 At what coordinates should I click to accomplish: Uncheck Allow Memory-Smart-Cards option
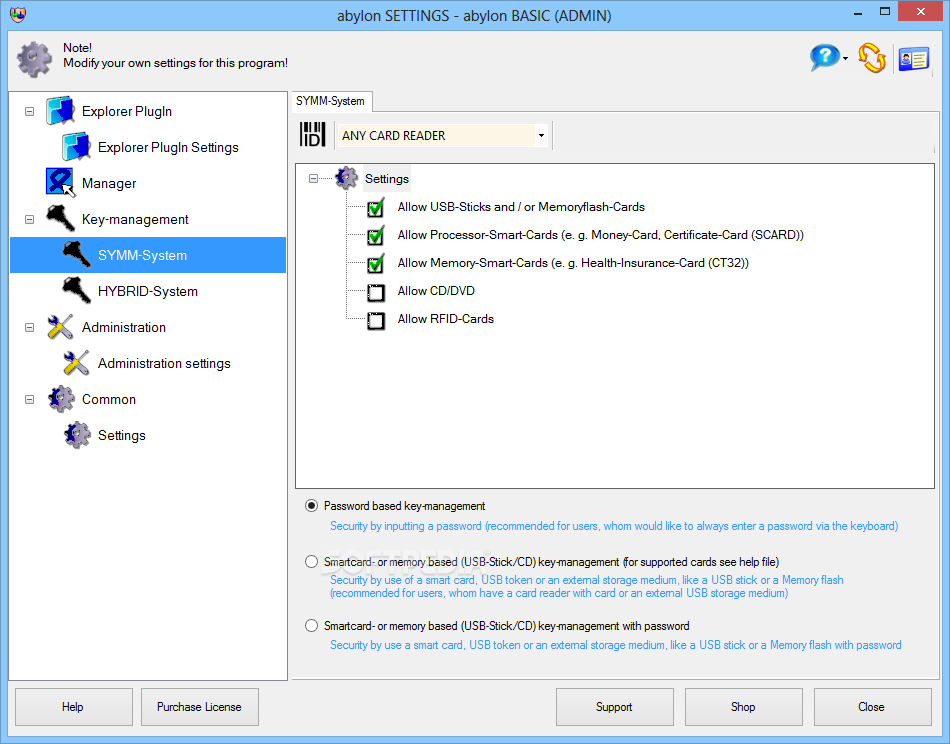[376, 264]
